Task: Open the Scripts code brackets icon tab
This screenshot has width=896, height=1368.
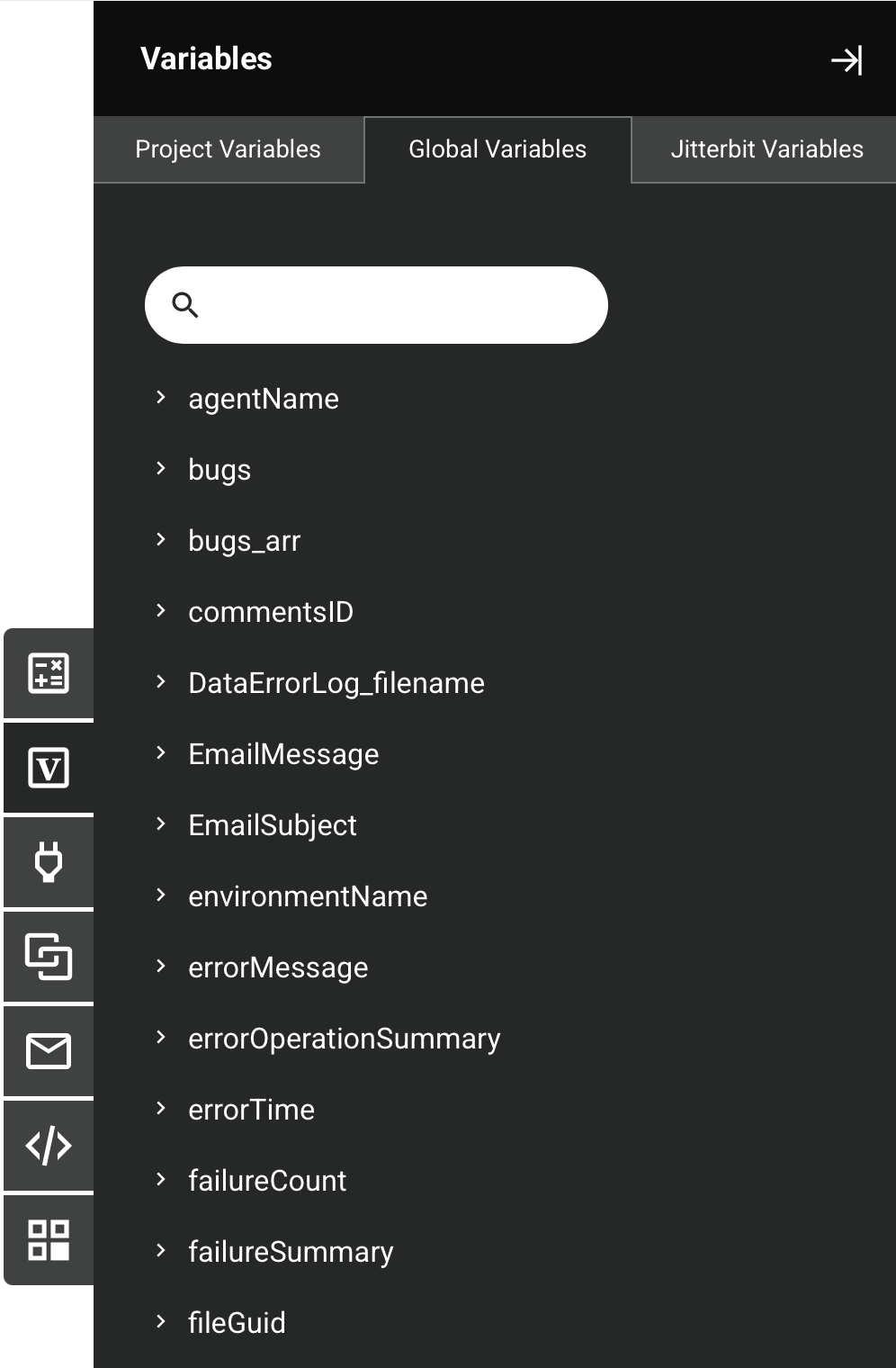Action: click(x=49, y=1146)
